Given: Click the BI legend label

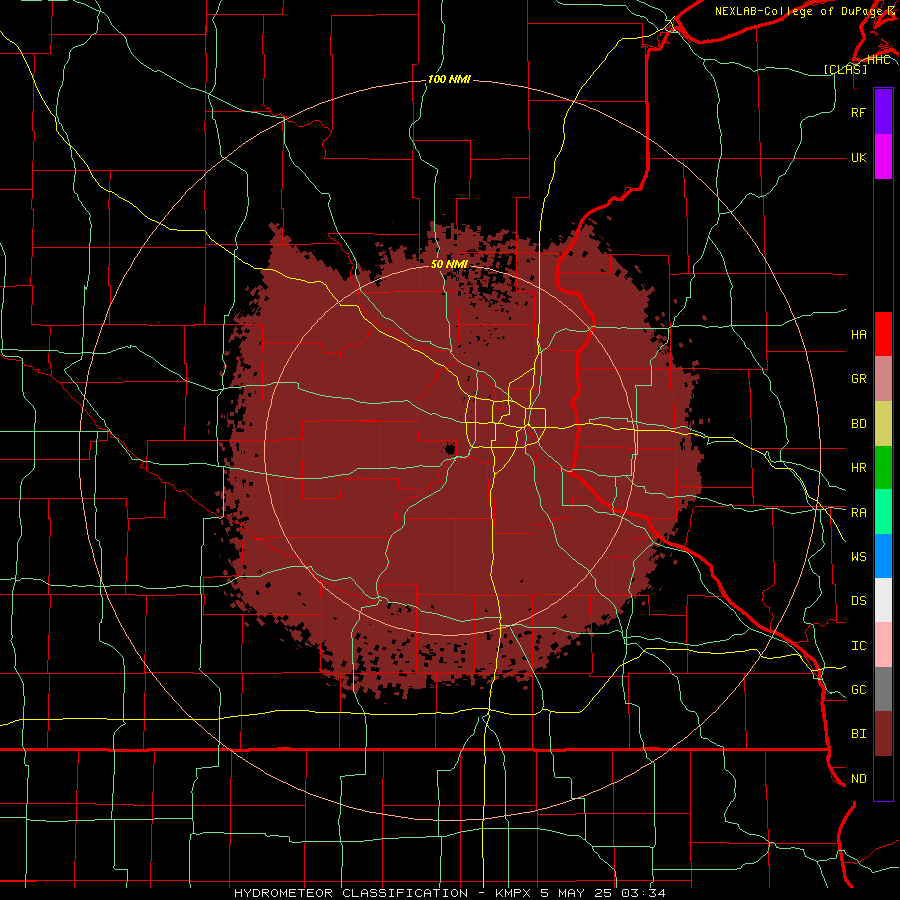Looking at the screenshot, I should pyautogui.click(x=858, y=734).
